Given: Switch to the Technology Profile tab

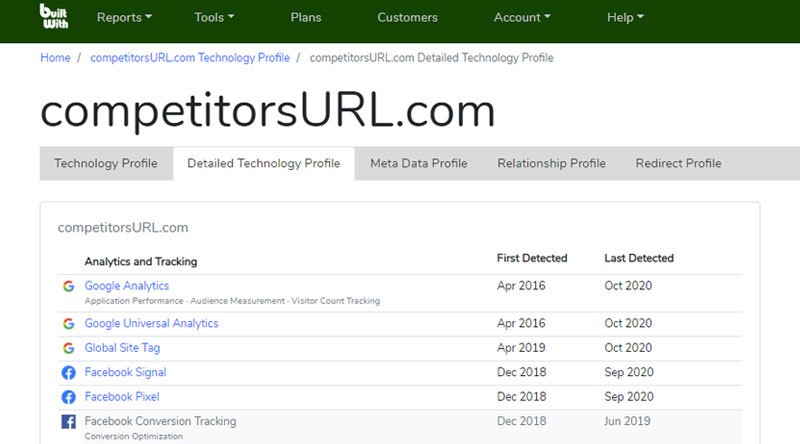Looking at the screenshot, I should point(106,164).
